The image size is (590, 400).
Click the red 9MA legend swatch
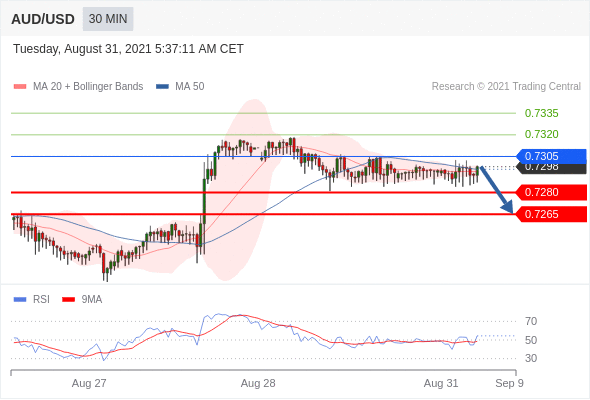click(x=68, y=300)
